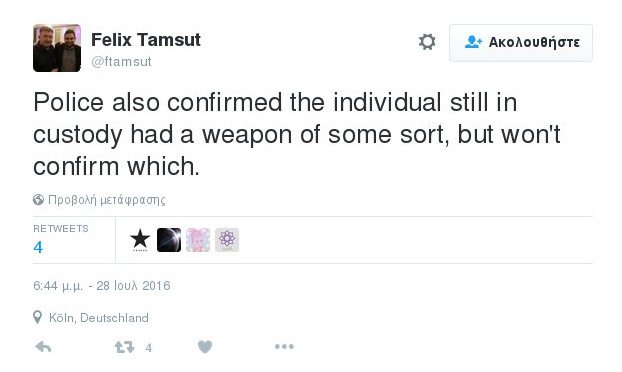View the purple flower retweeter avatar
The height and width of the screenshot is (372, 622).
pos(227,240)
